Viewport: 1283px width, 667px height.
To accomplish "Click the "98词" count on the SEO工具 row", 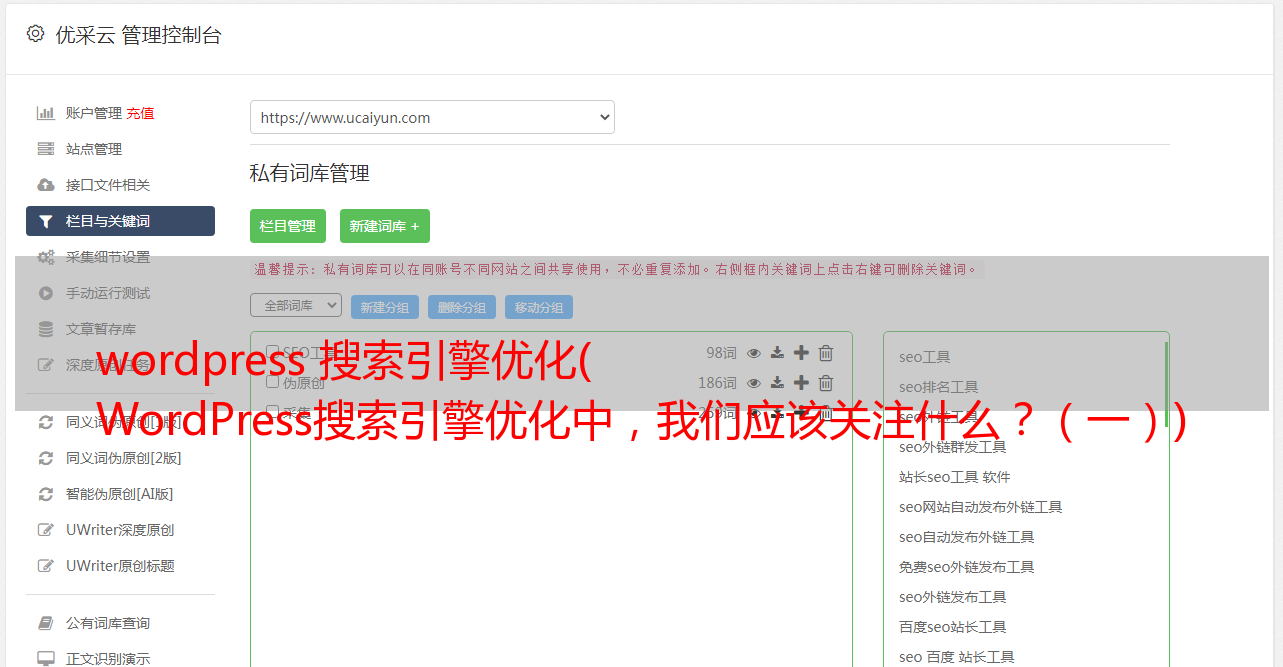I will [721, 353].
